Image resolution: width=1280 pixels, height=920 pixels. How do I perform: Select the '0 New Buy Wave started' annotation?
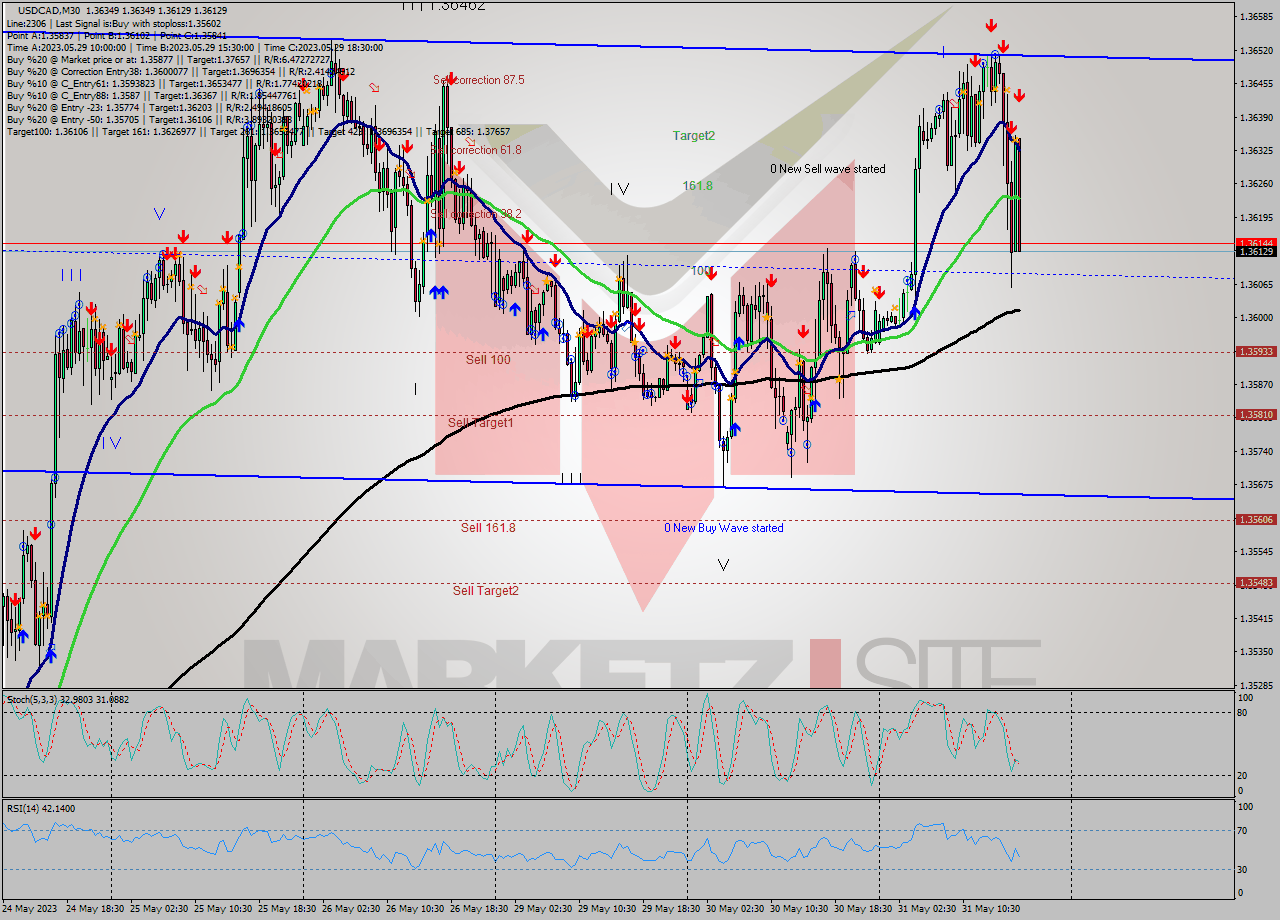tap(724, 528)
